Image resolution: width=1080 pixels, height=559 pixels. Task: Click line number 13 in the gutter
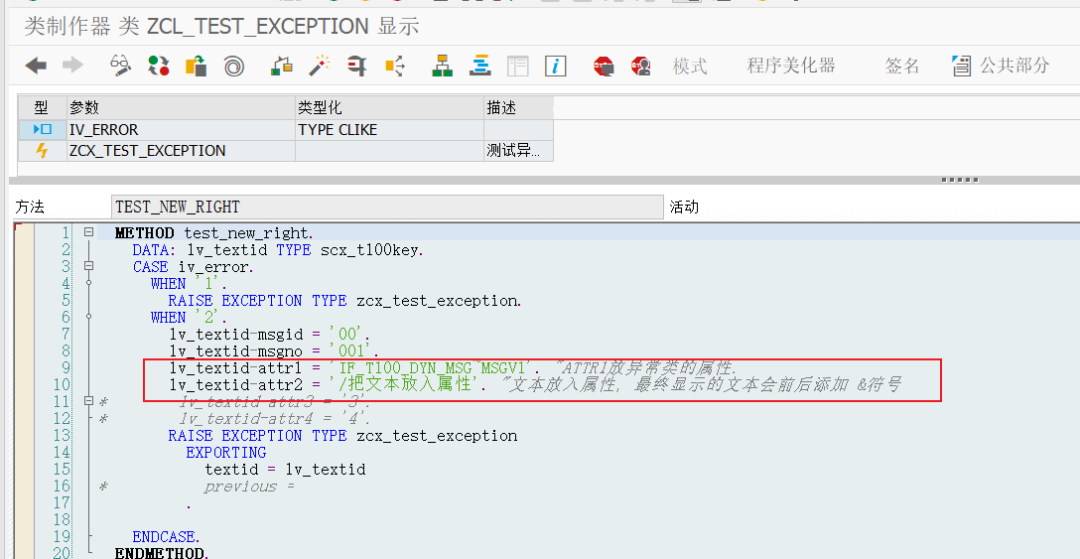coord(61,435)
